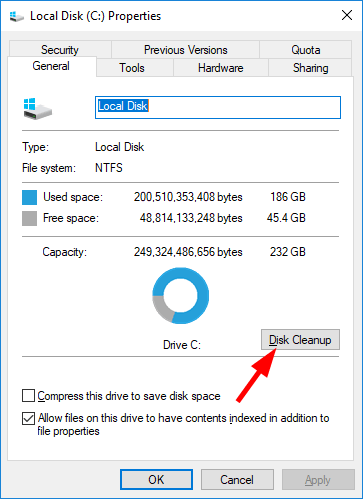Click the Local Disk name text field
The width and height of the screenshot is (363, 499).
point(218,107)
